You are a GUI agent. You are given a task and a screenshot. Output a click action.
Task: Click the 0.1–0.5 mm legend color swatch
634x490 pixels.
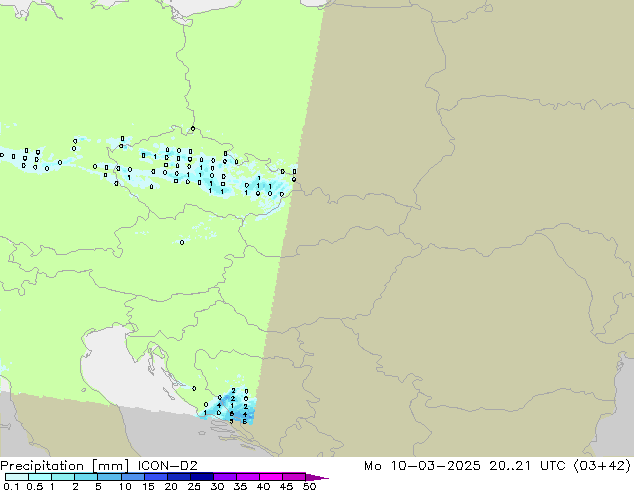click(x=17, y=477)
